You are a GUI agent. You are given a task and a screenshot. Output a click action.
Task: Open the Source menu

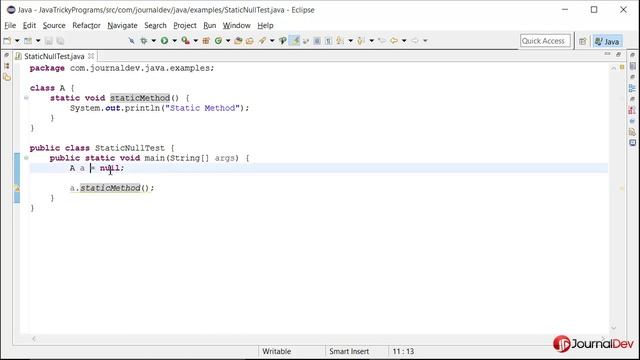(54, 25)
